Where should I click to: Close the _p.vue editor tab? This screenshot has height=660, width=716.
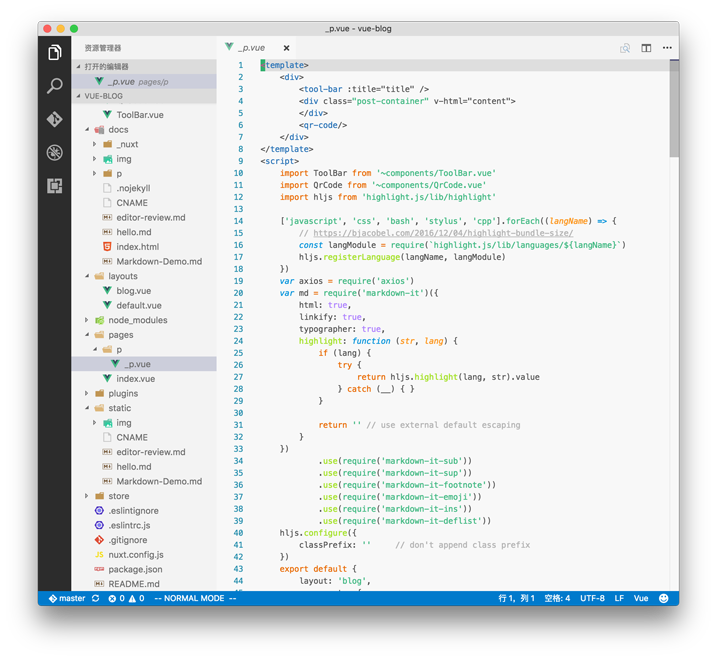pyautogui.click(x=286, y=48)
